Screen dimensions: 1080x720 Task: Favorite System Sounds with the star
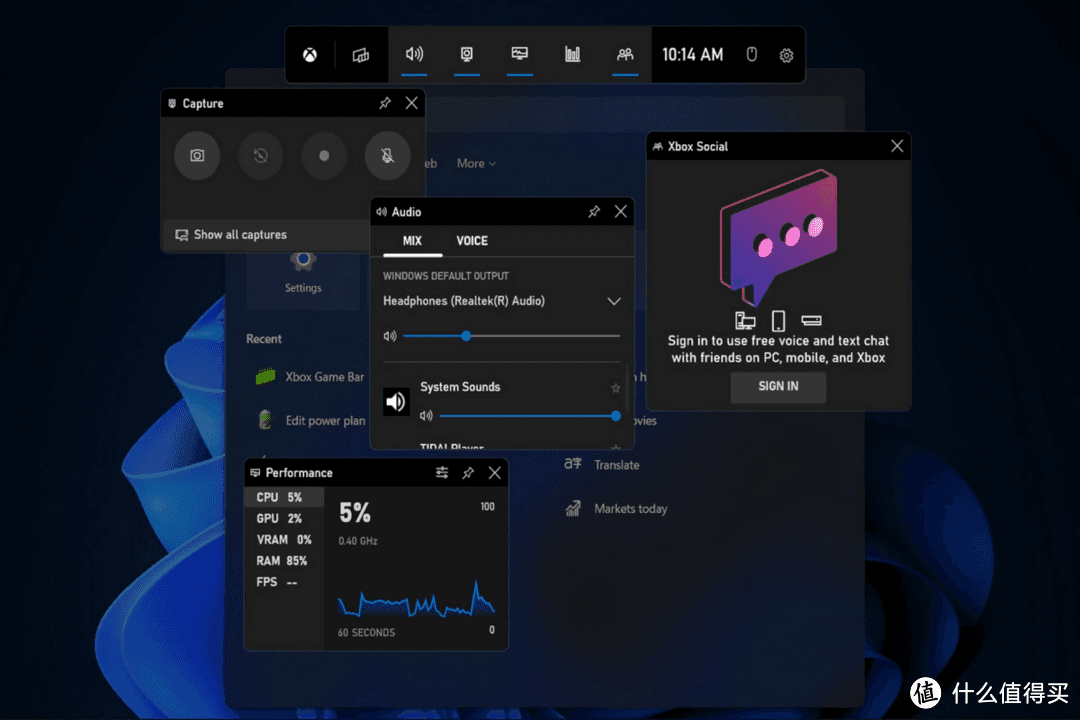(x=615, y=388)
